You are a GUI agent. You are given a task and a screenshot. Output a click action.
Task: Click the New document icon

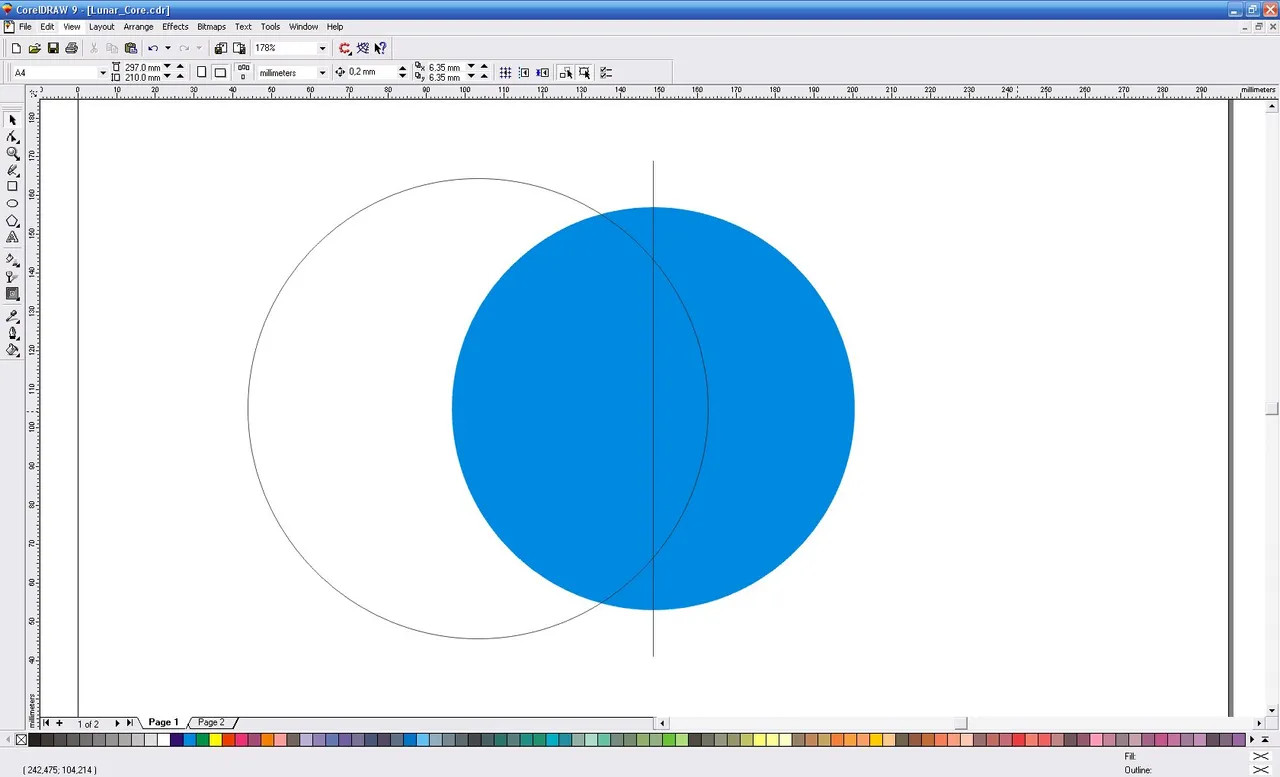click(x=16, y=48)
